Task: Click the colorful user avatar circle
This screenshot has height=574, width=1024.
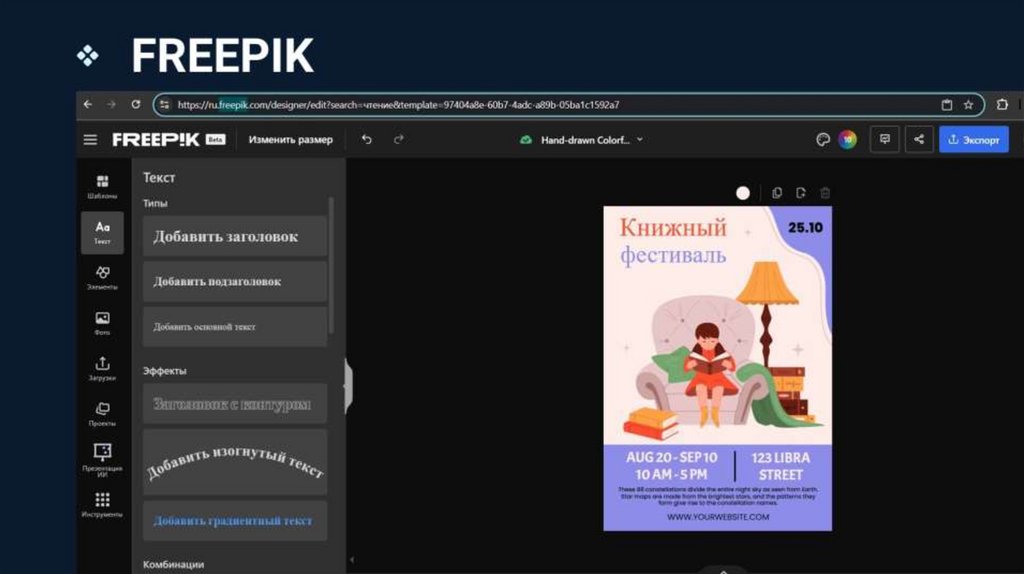Action: pyautogui.click(x=847, y=140)
